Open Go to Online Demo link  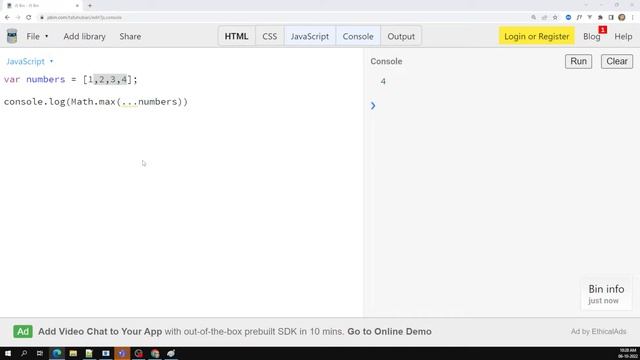tap(389, 331)
